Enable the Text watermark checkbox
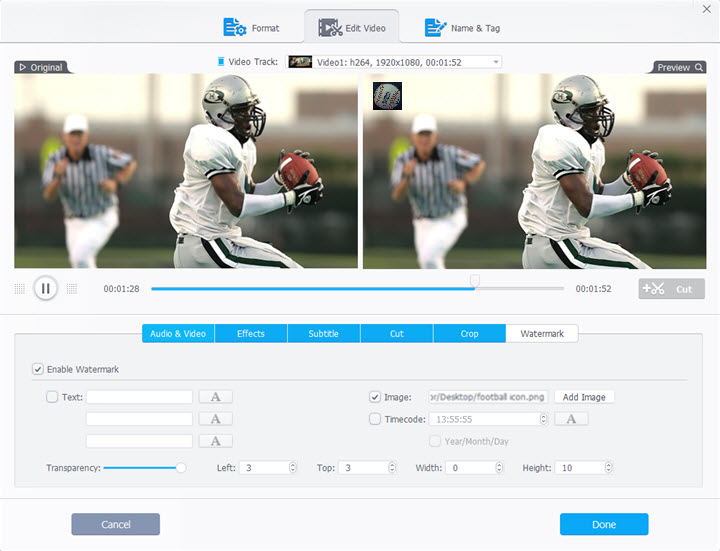The height and width of the screenshot is (551, 720). (x=52, y=397)
